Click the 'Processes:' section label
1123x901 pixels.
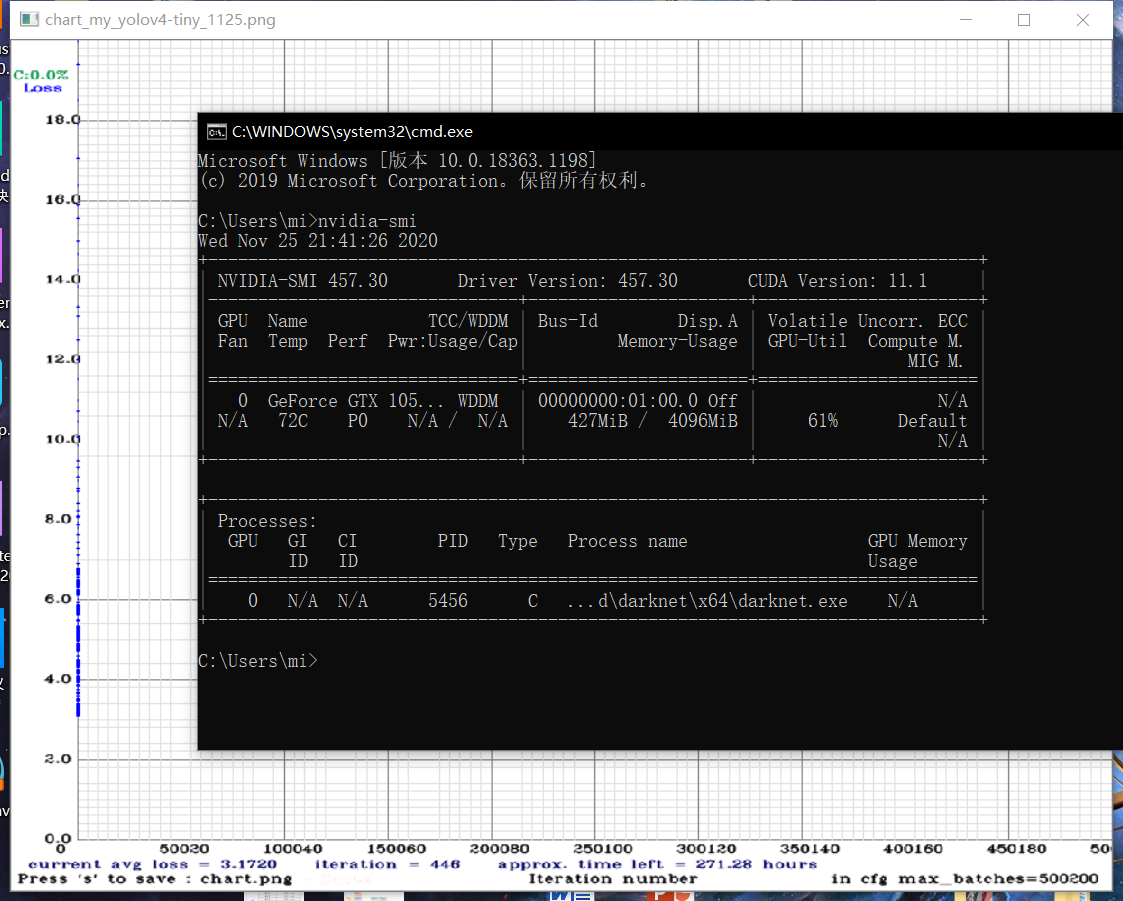[266, 521]
